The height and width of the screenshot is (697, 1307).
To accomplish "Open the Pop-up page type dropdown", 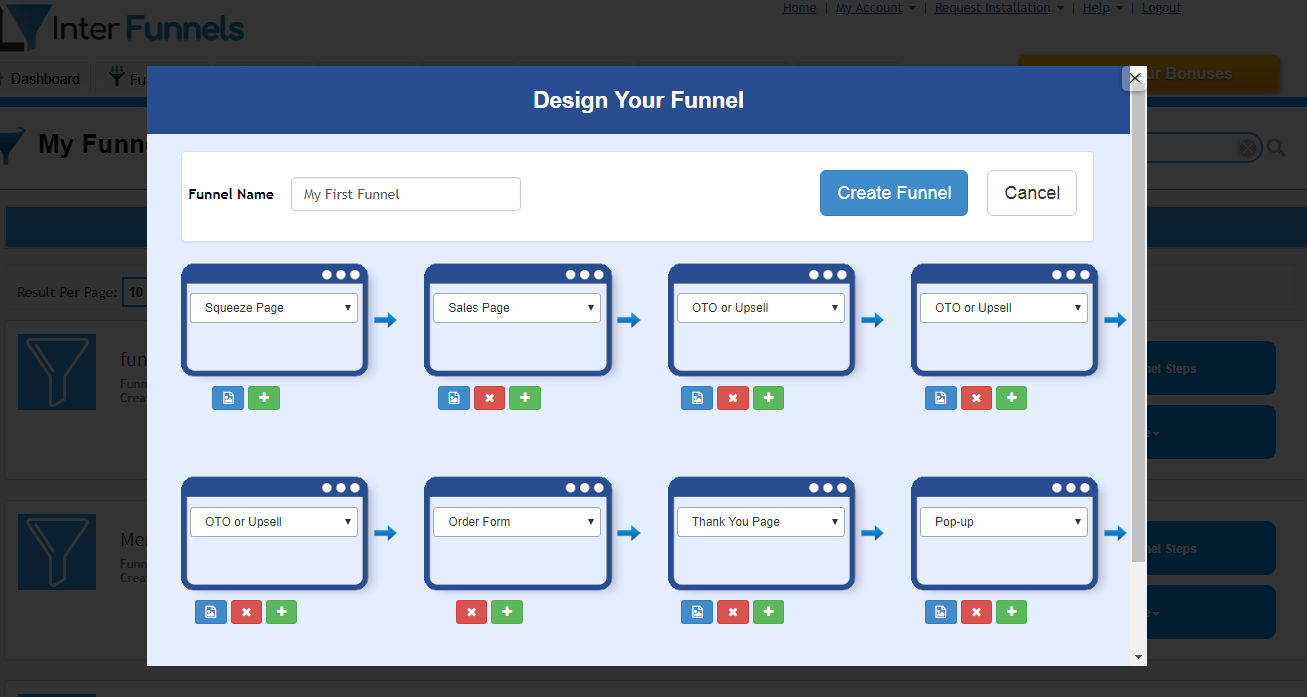I will [x=1004, y=522].
